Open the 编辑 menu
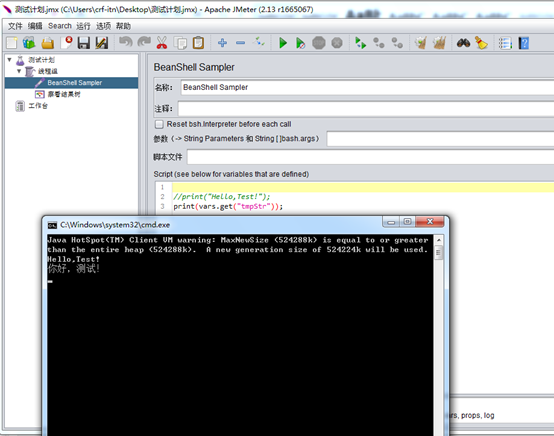This screenshot has width=554, height=436. point(35,26)
